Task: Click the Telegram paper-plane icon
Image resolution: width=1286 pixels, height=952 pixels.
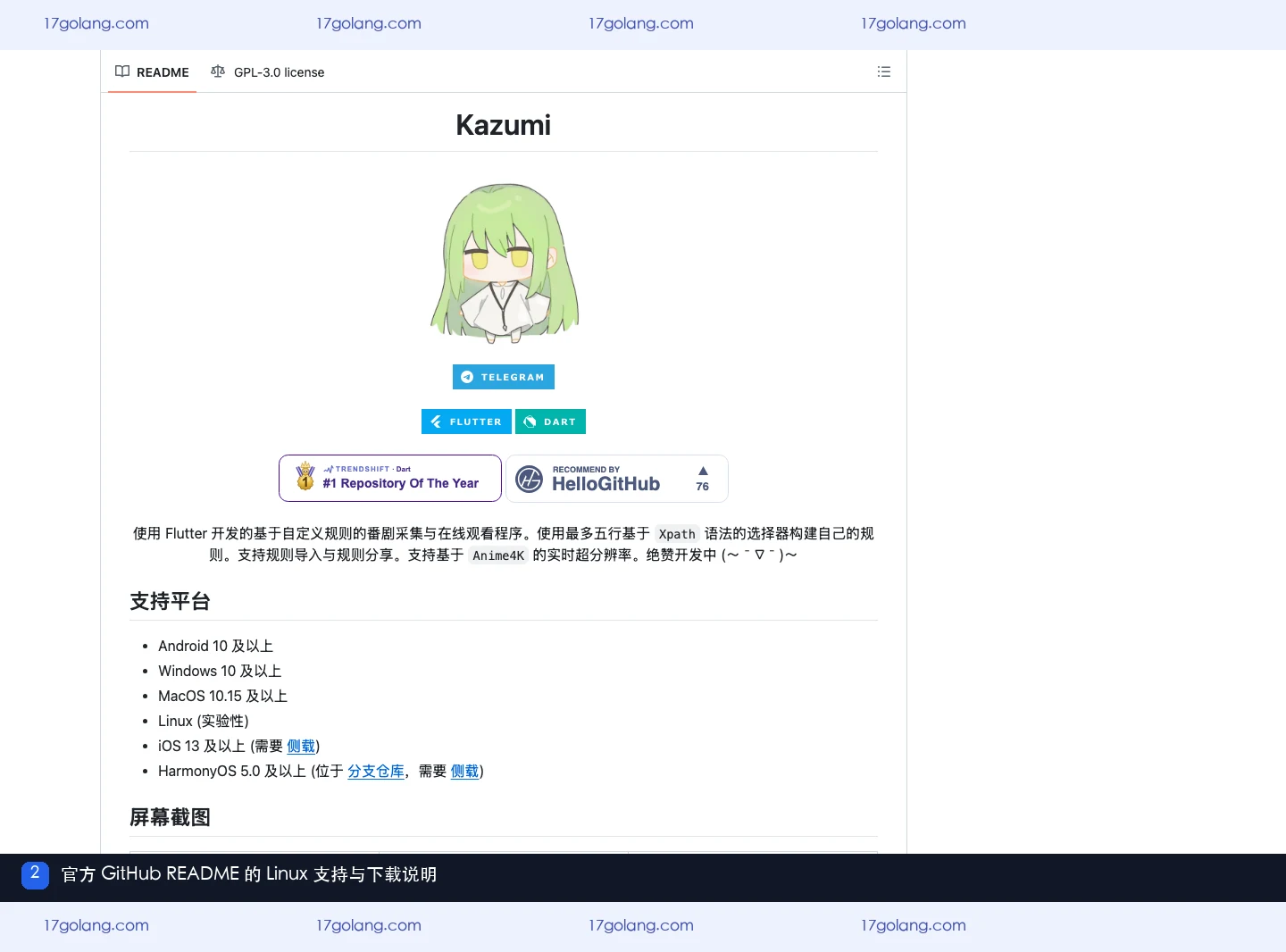Action: coord(467,377)
